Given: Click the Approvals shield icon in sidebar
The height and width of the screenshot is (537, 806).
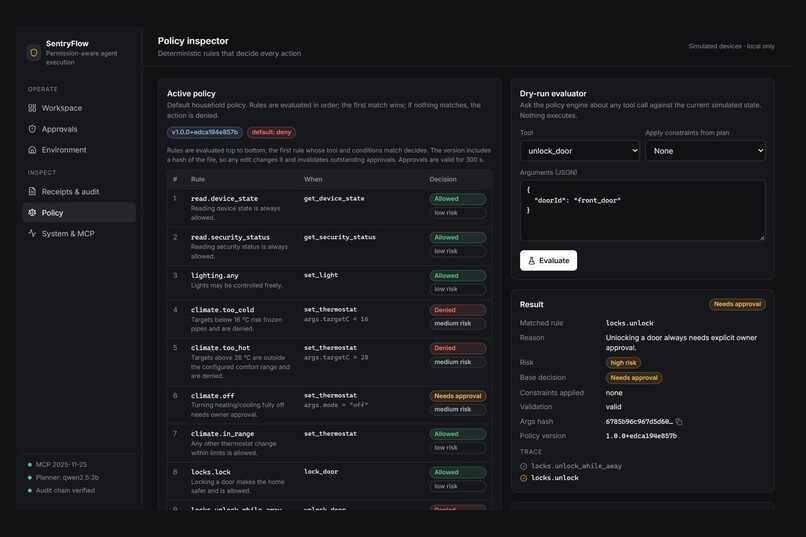Looking at the screenshot, I should [32, 129].
